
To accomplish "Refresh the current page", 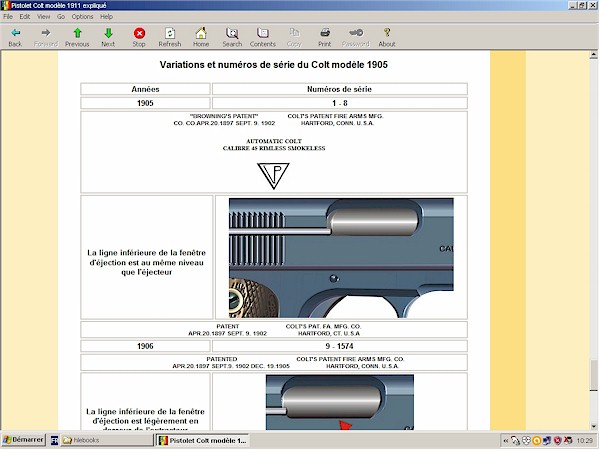I will click(170, 37).
